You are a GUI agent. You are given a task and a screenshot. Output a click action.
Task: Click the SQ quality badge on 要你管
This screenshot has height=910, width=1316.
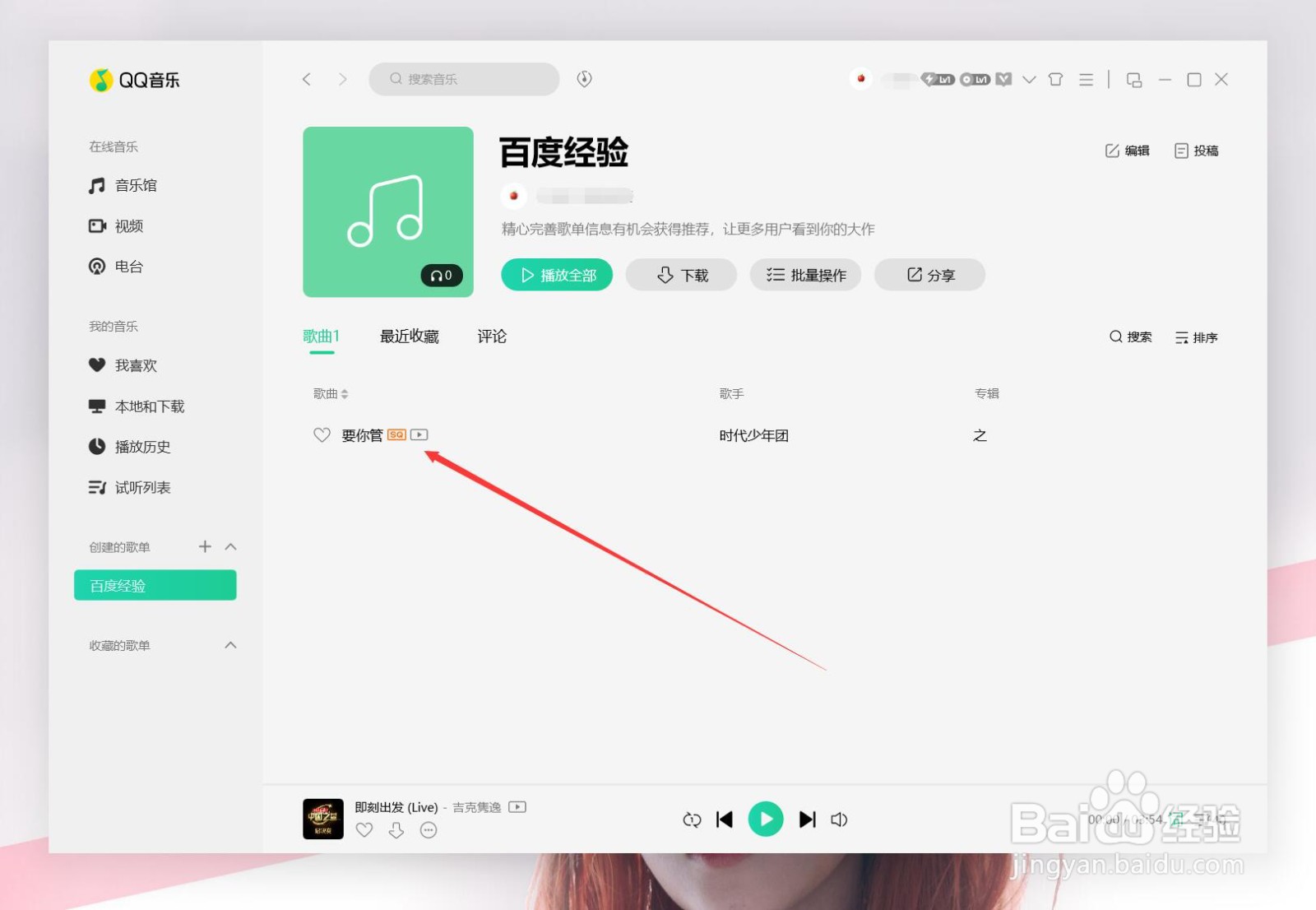tap(396, 434)
